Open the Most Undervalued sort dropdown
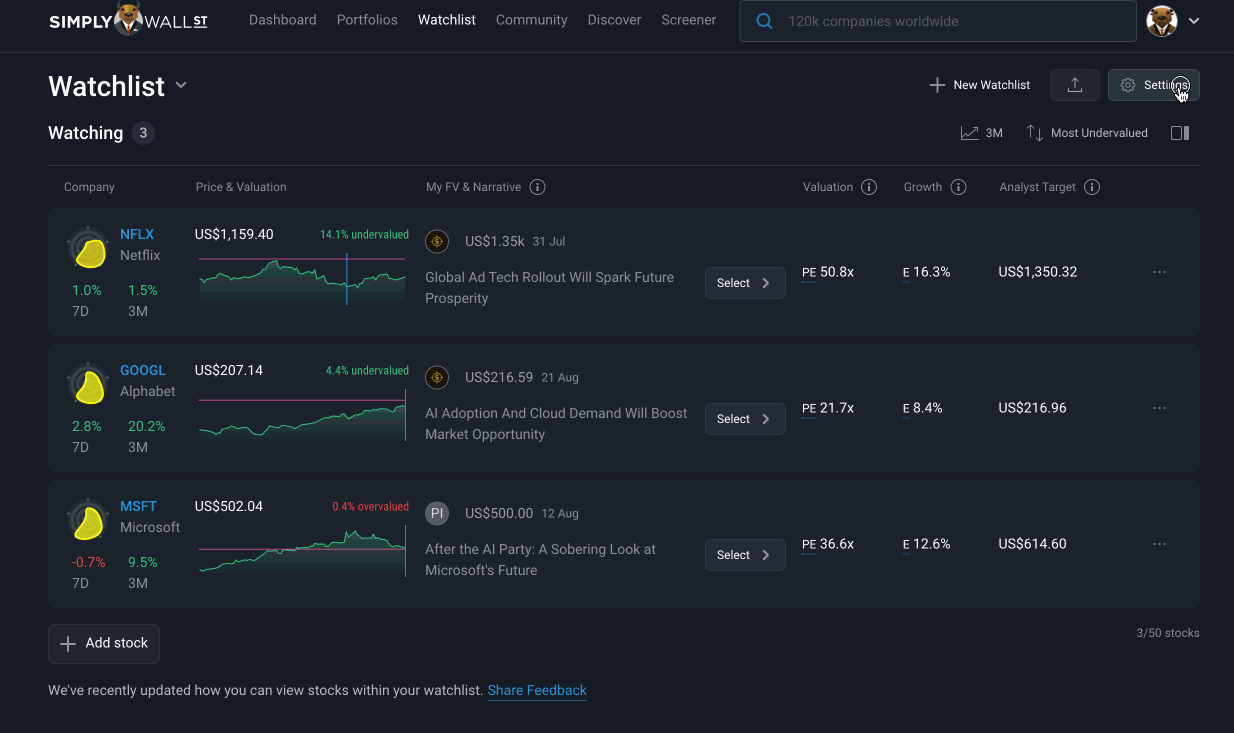The width and height of the screenshot is (1234, 733). tap(1087, 133)
